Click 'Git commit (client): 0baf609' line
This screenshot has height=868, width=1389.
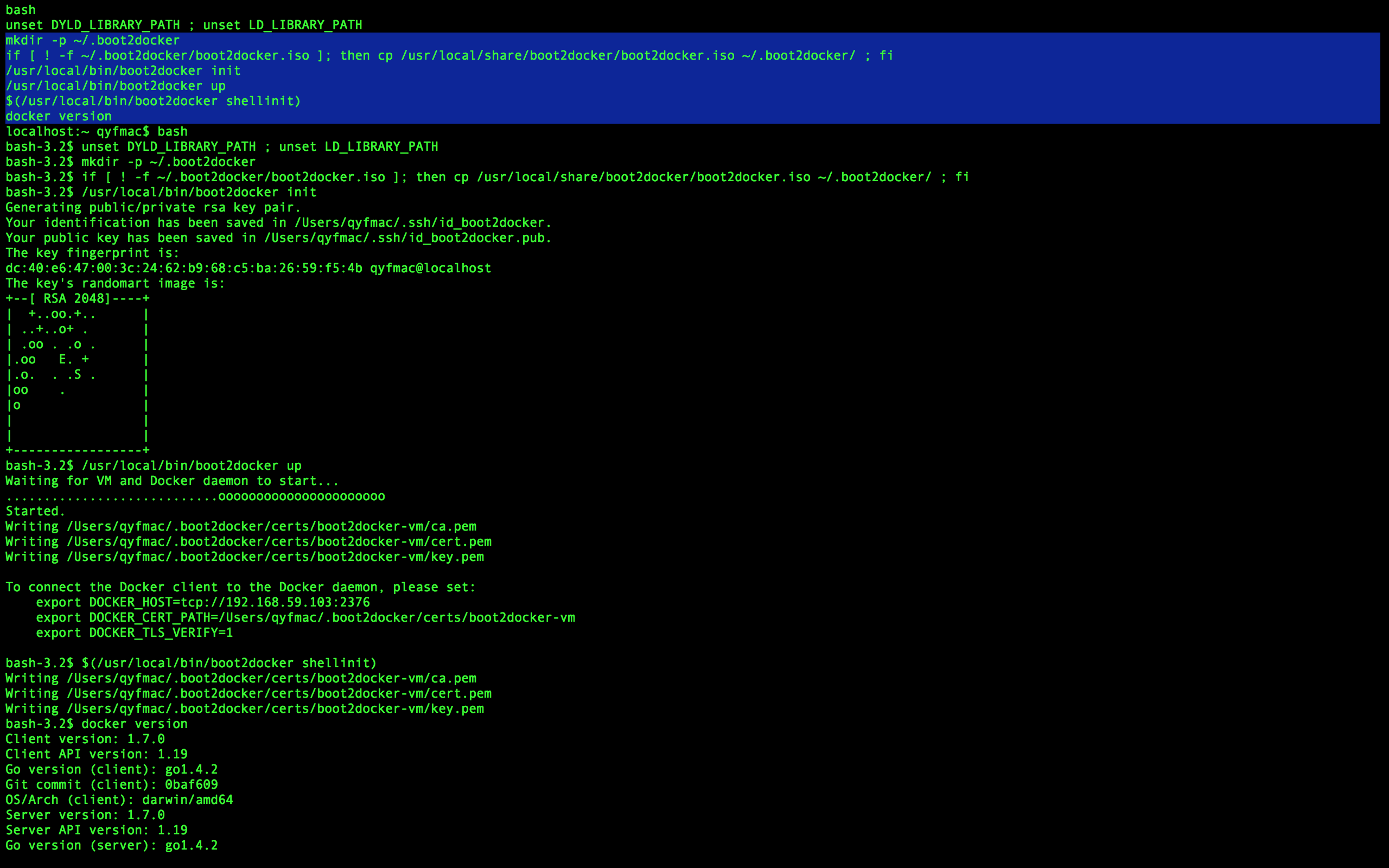coord(112,785)
